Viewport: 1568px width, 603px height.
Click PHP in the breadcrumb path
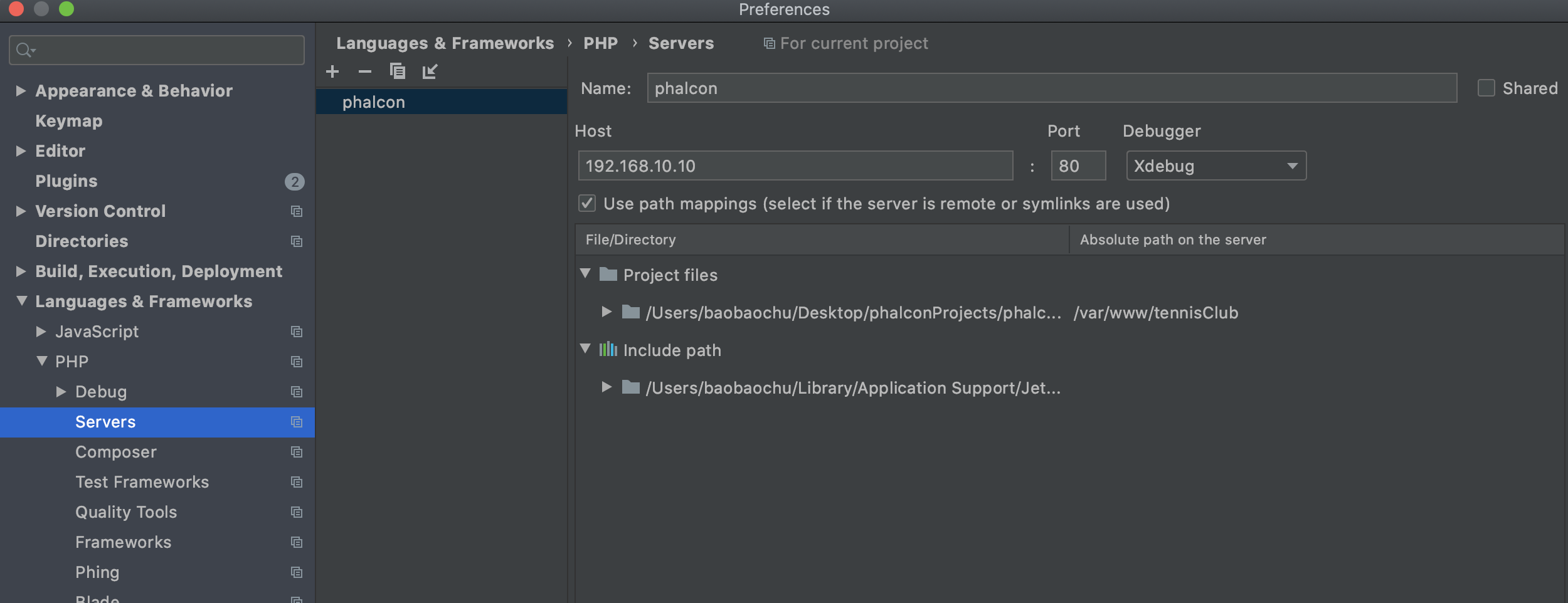(x=600, y=43)
